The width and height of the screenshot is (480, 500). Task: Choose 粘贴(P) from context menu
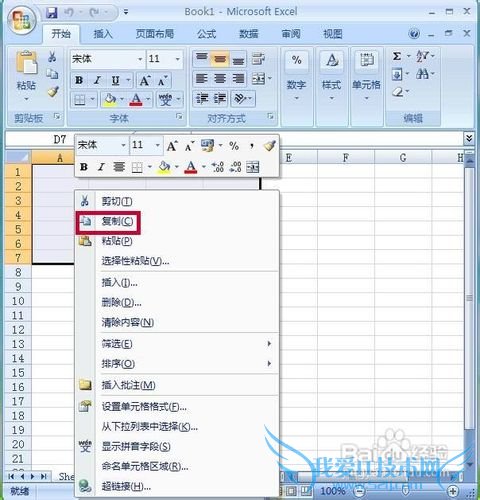[x=177, y=241]
